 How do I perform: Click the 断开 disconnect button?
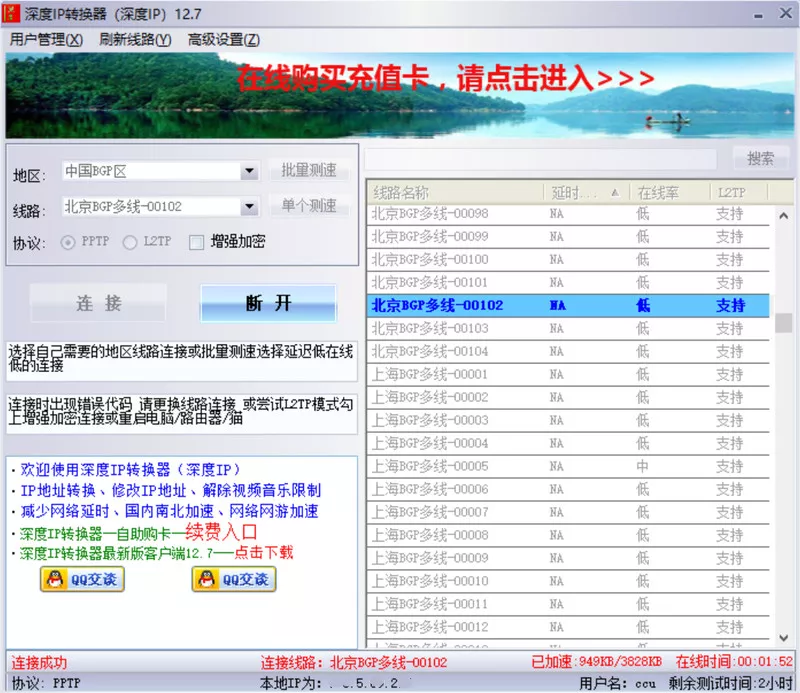tap(268, 303)
